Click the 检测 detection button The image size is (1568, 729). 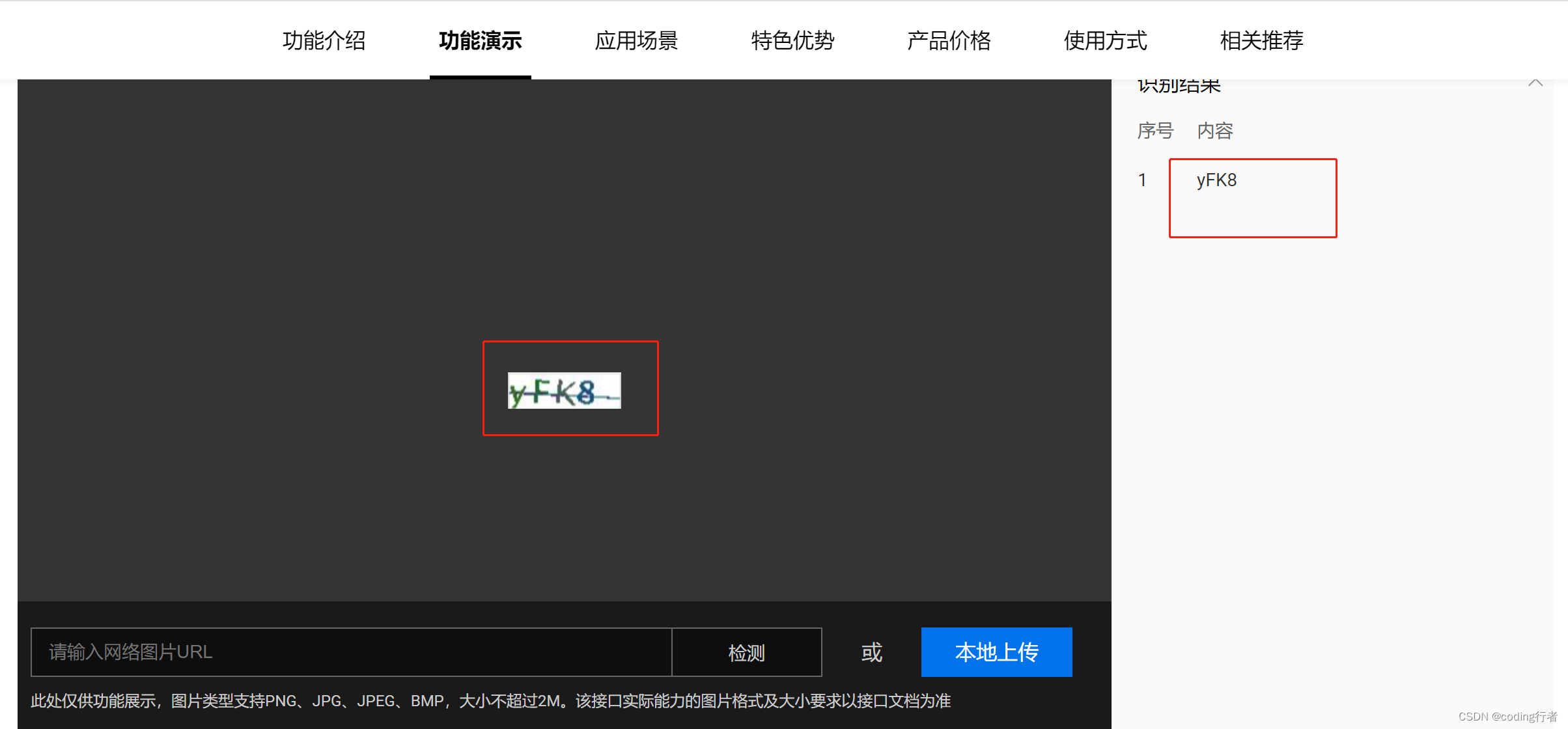pos(746,652)
